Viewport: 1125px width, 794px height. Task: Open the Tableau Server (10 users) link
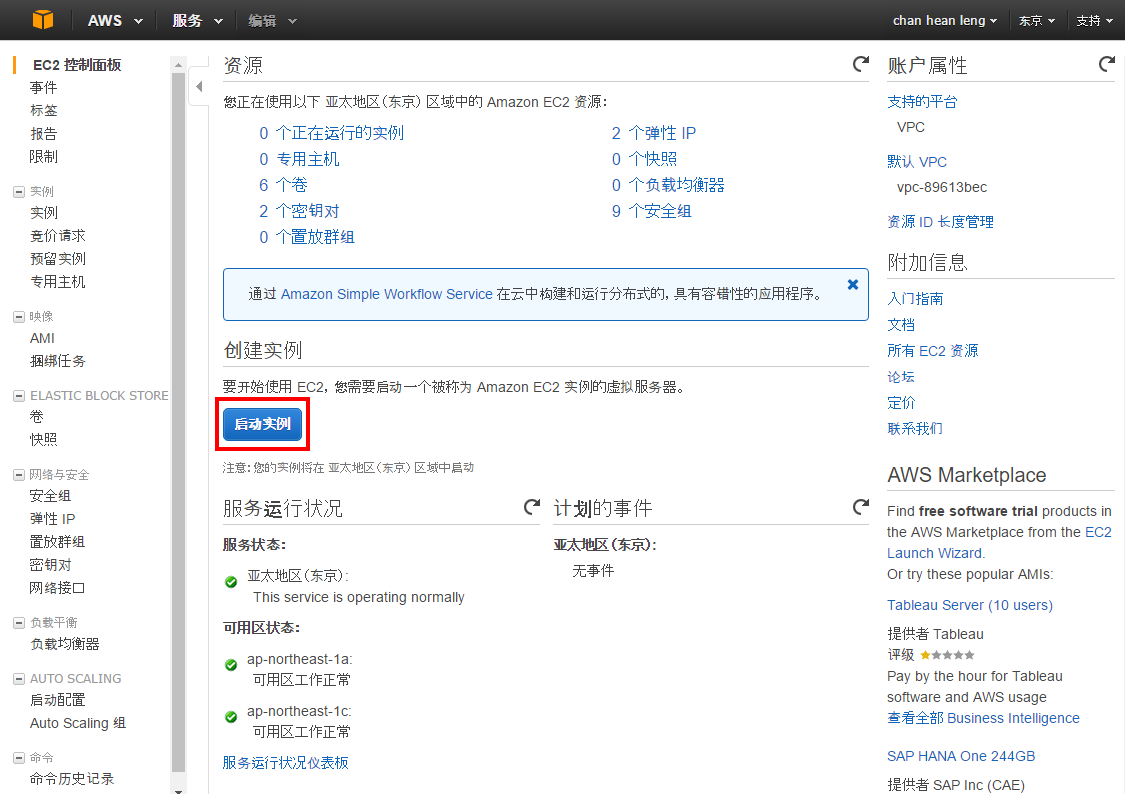pos(970,605)
